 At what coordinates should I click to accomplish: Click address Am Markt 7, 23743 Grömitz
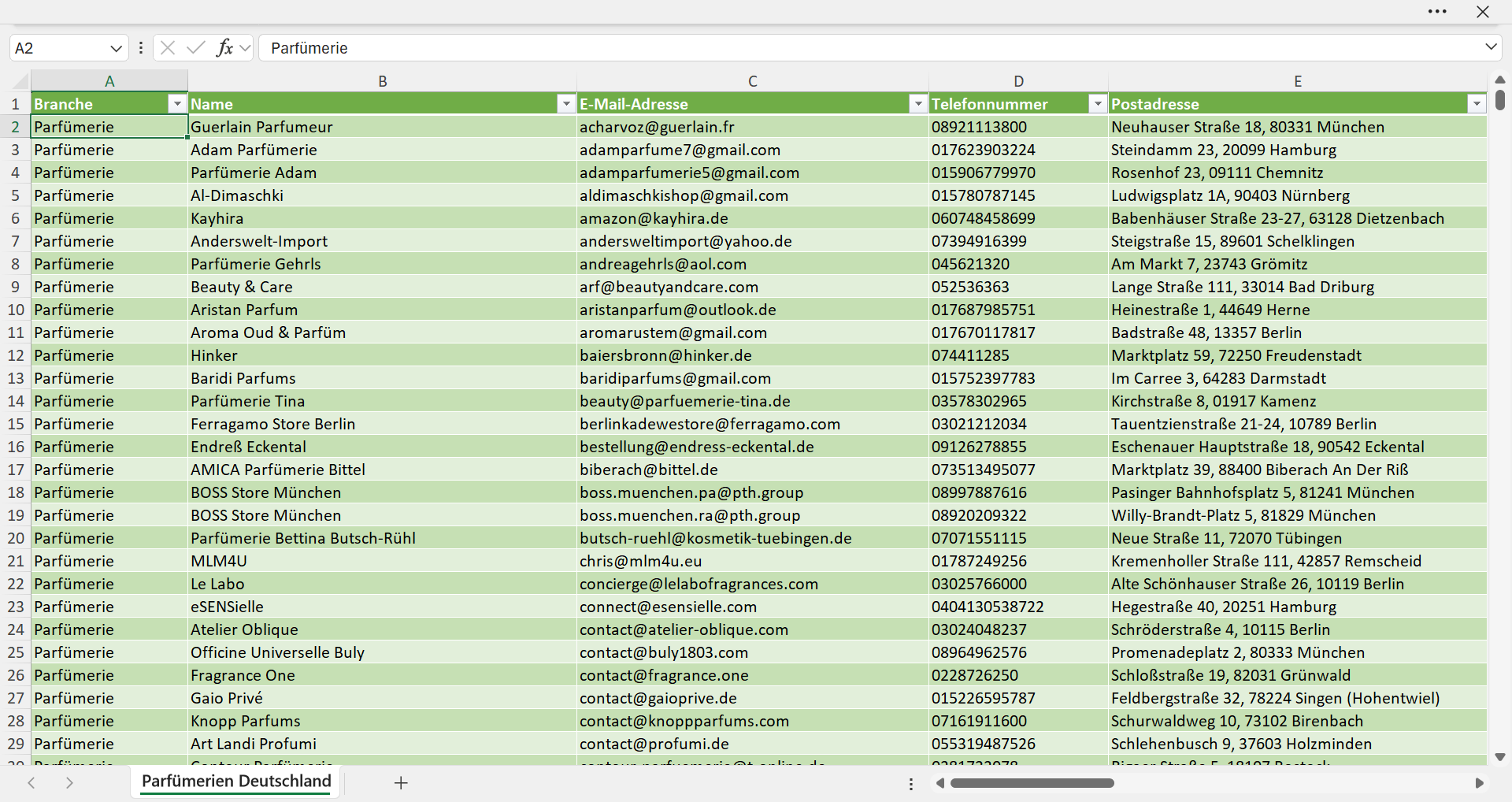click(x=1298, y=264)
